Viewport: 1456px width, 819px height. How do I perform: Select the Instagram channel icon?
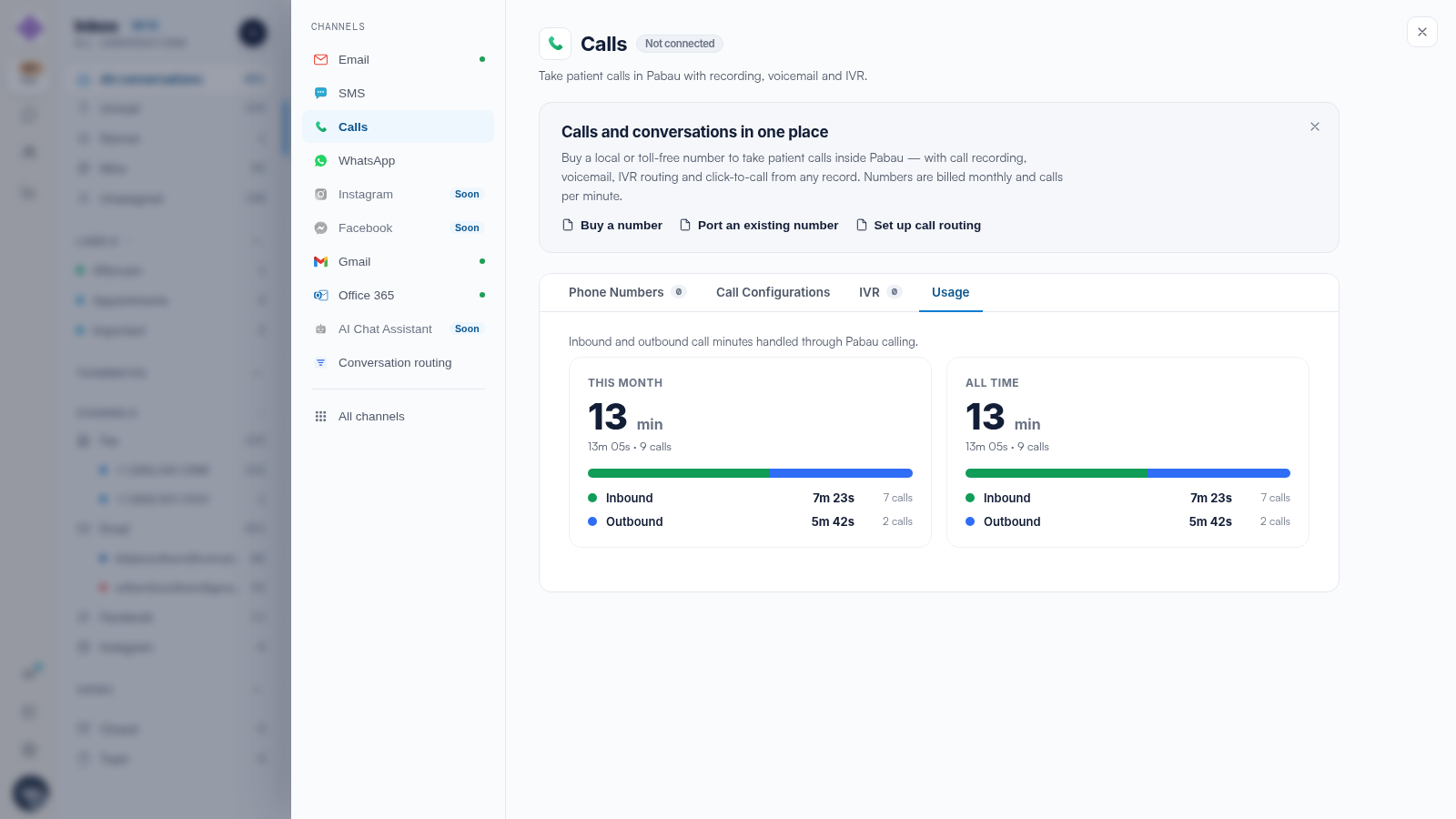320,195
